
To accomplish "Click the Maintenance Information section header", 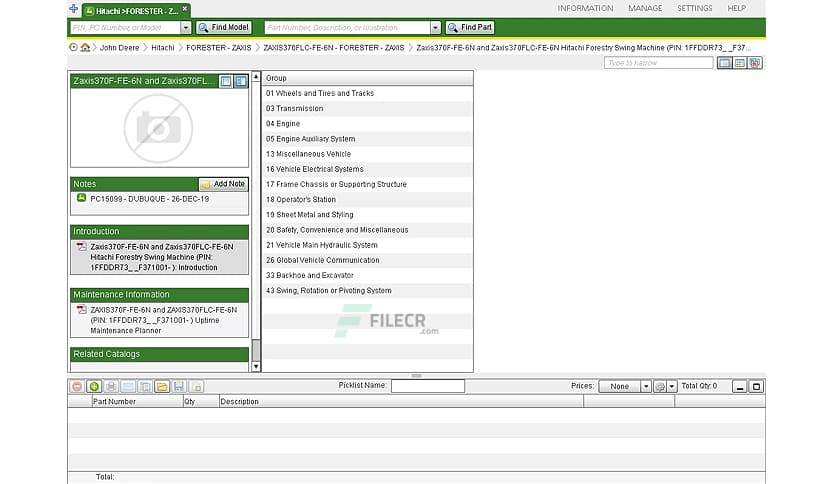I will (159, 295).
